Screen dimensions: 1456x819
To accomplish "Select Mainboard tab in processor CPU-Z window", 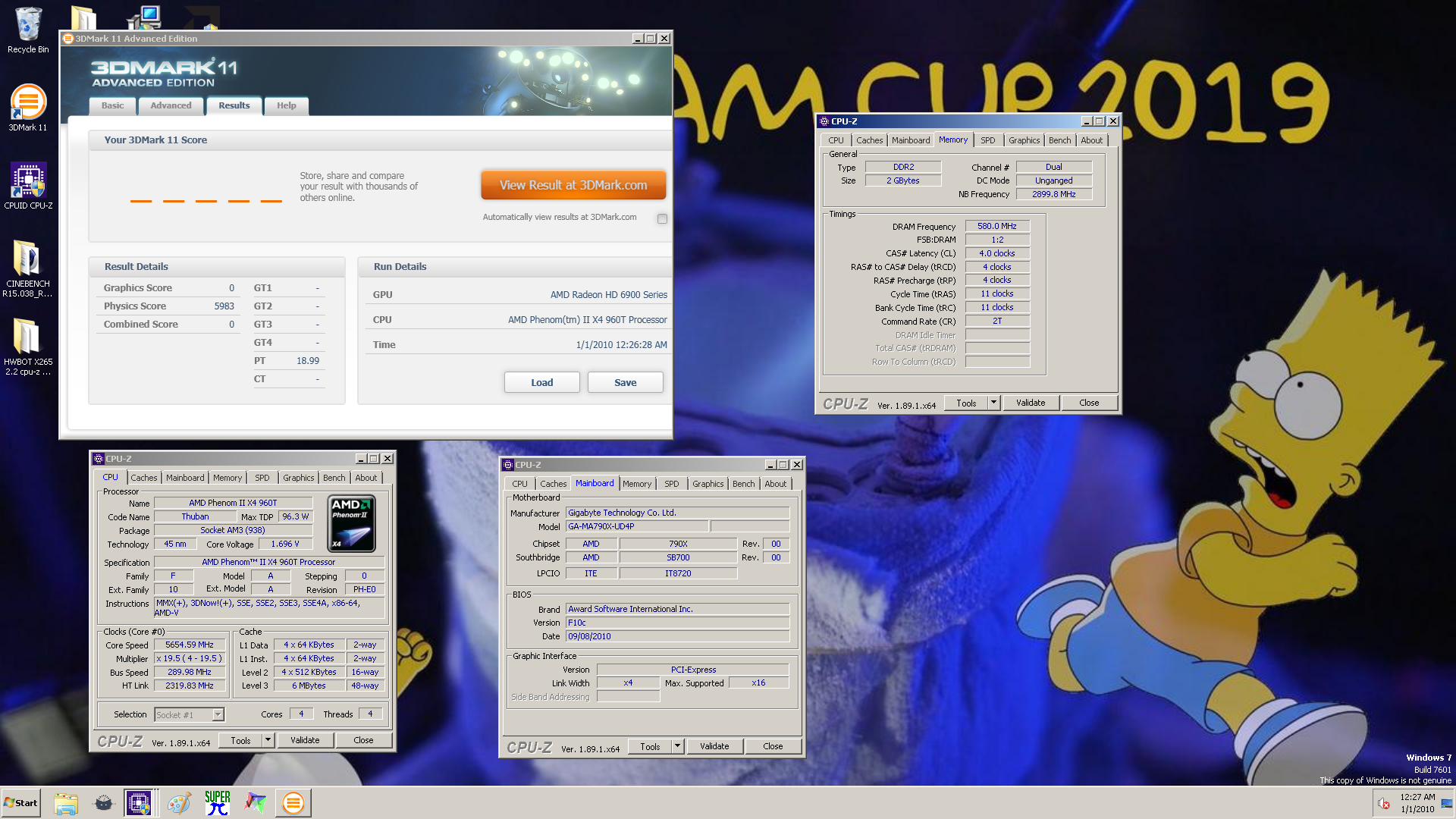I will pyautogui.click(x=186, y=478).
